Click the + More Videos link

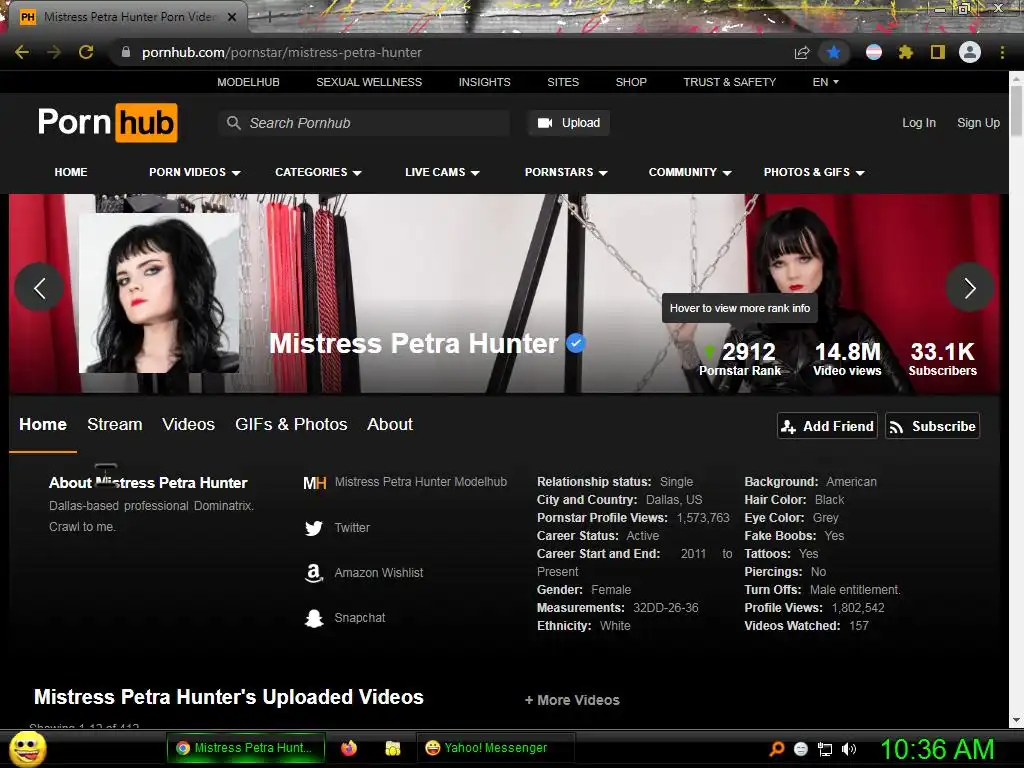572,700
